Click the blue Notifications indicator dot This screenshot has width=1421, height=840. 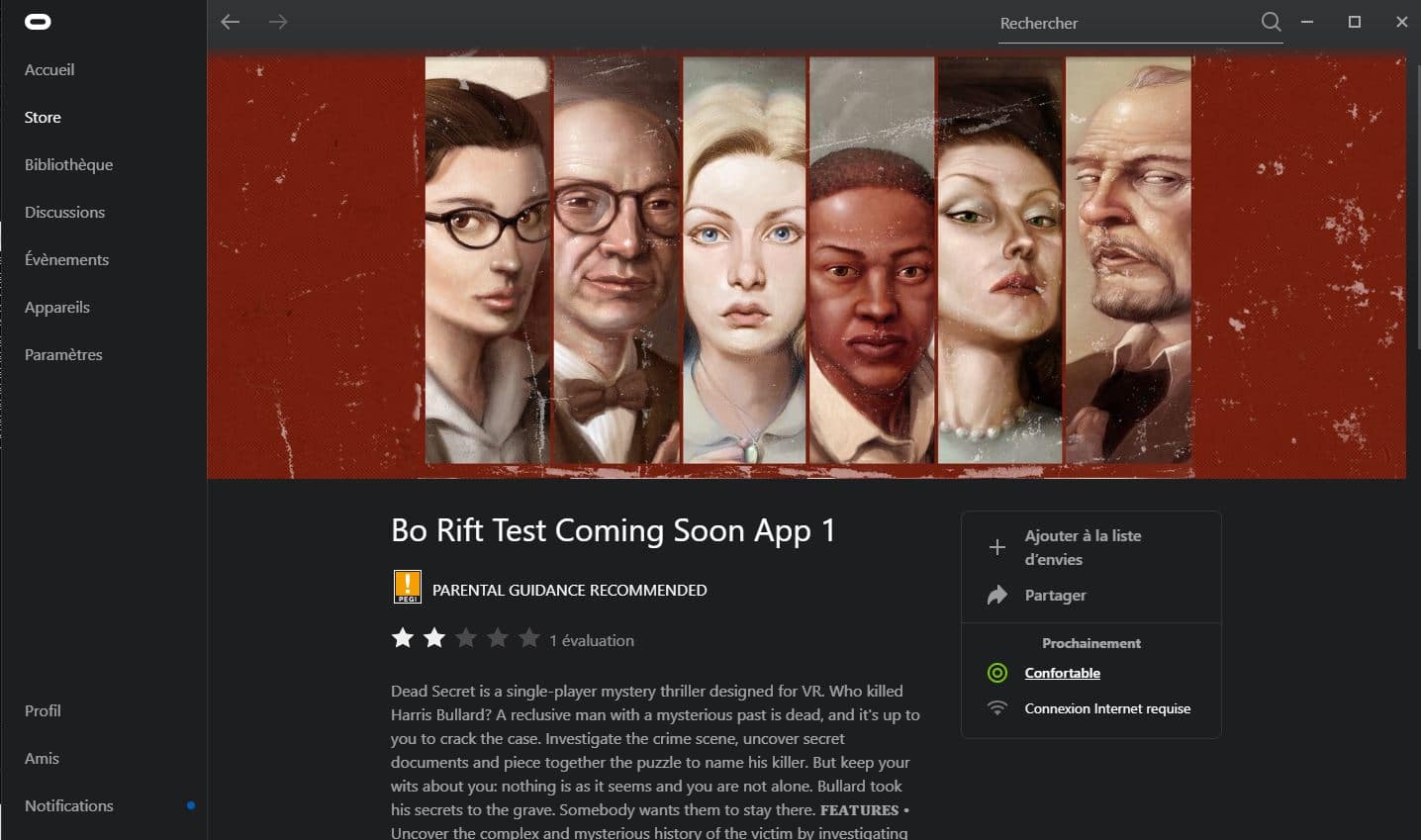coord(191,805)
